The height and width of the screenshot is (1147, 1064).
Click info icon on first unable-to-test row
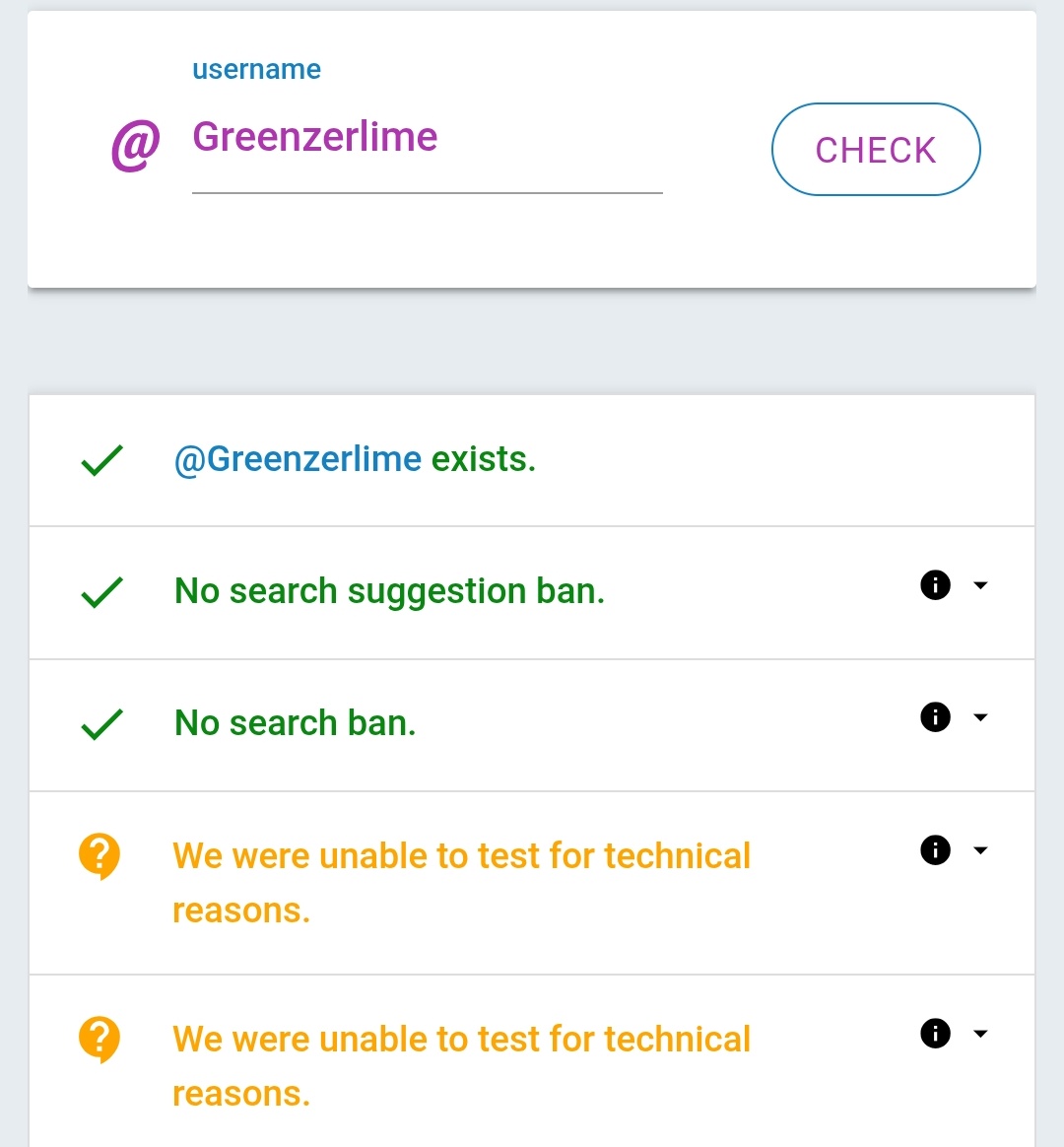coord(935,849)
